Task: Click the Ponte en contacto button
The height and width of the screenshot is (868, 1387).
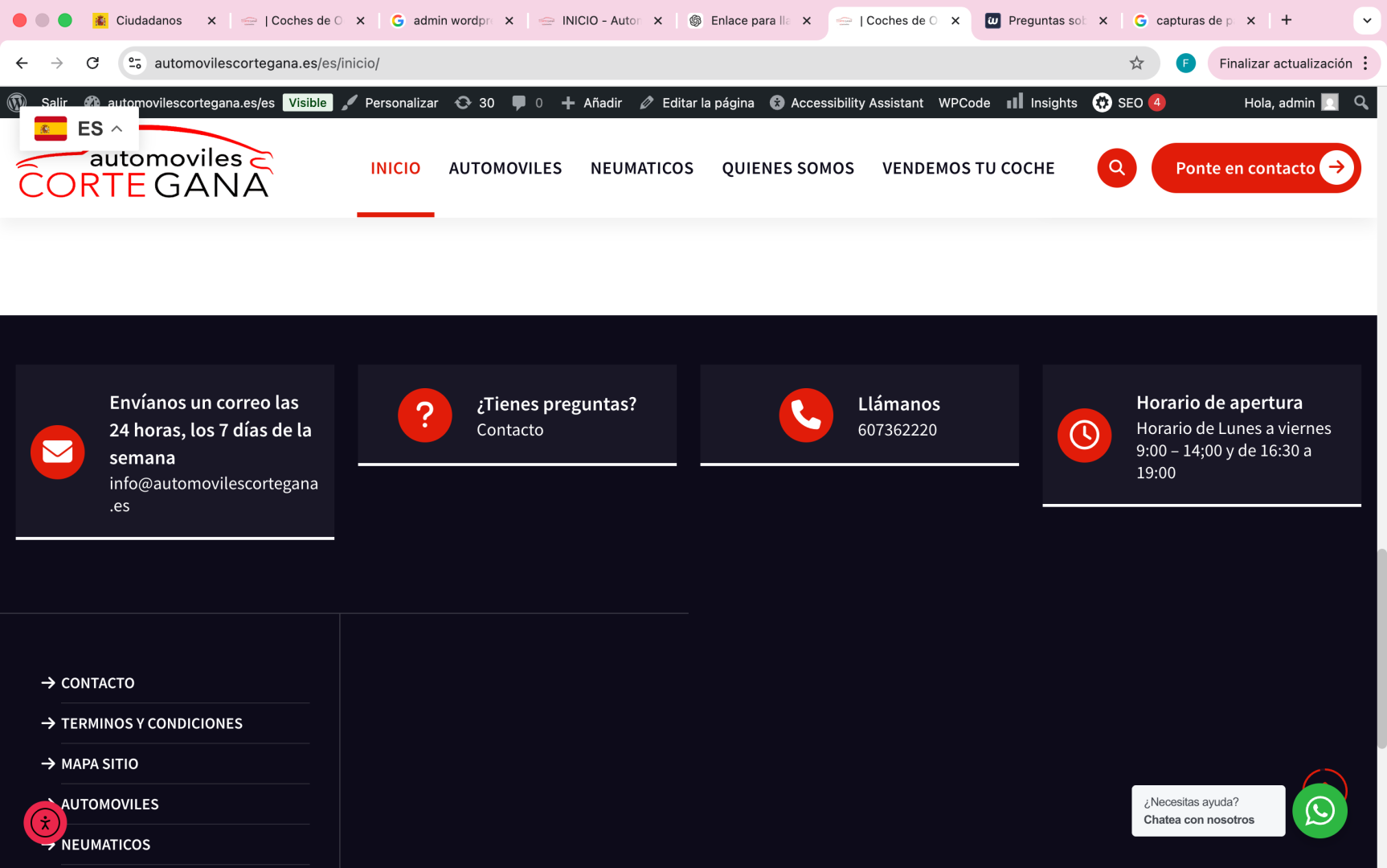Action: click(1255, 168)
